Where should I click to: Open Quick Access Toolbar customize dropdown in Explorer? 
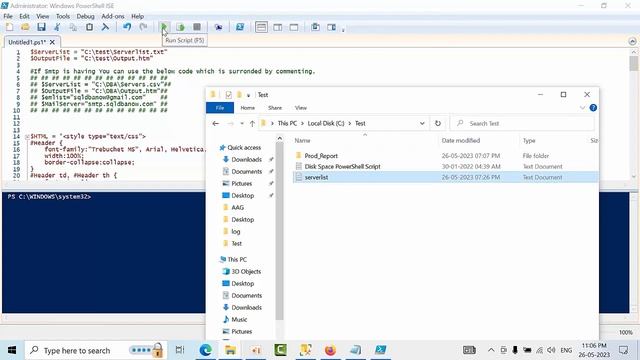click(248, 95)
